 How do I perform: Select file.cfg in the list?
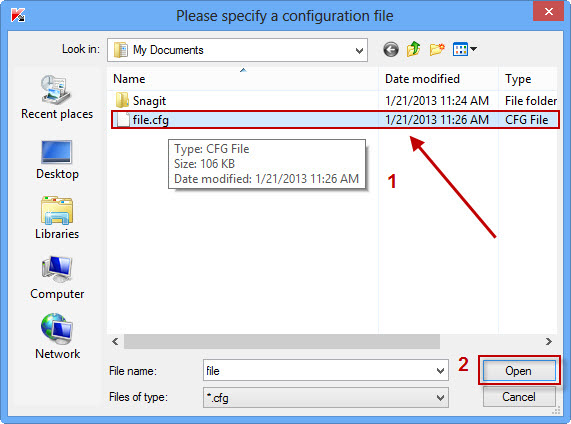coord(335,120)
